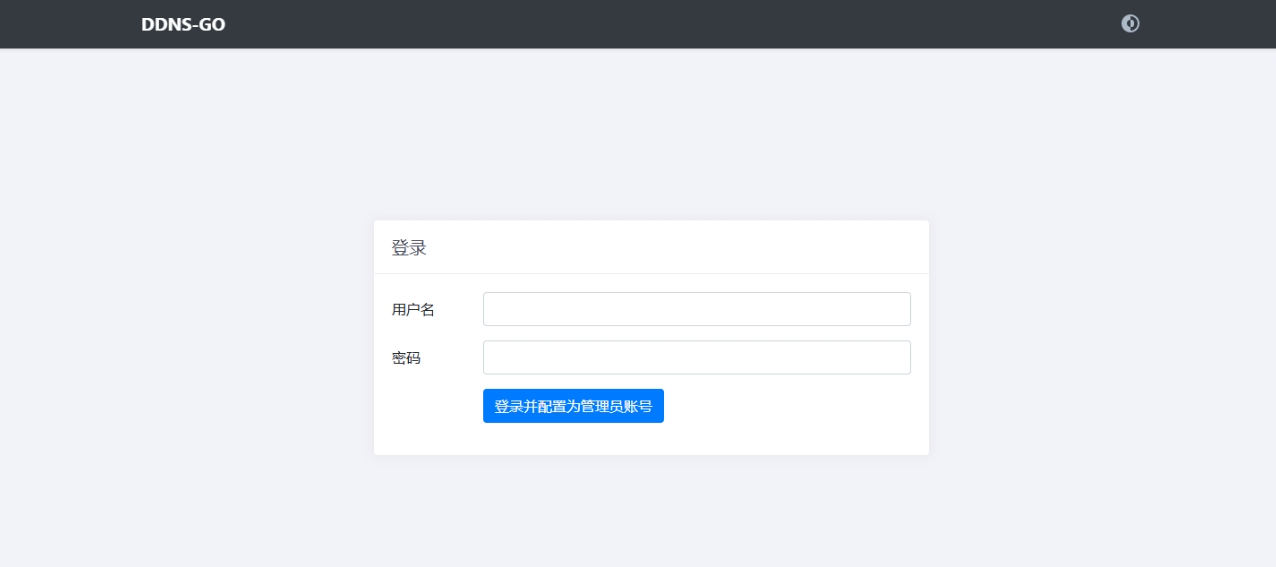The width and height of the screenshot is (1276, 567).
Task: Select the text box above the blue button
Action: tap(696, 357)
